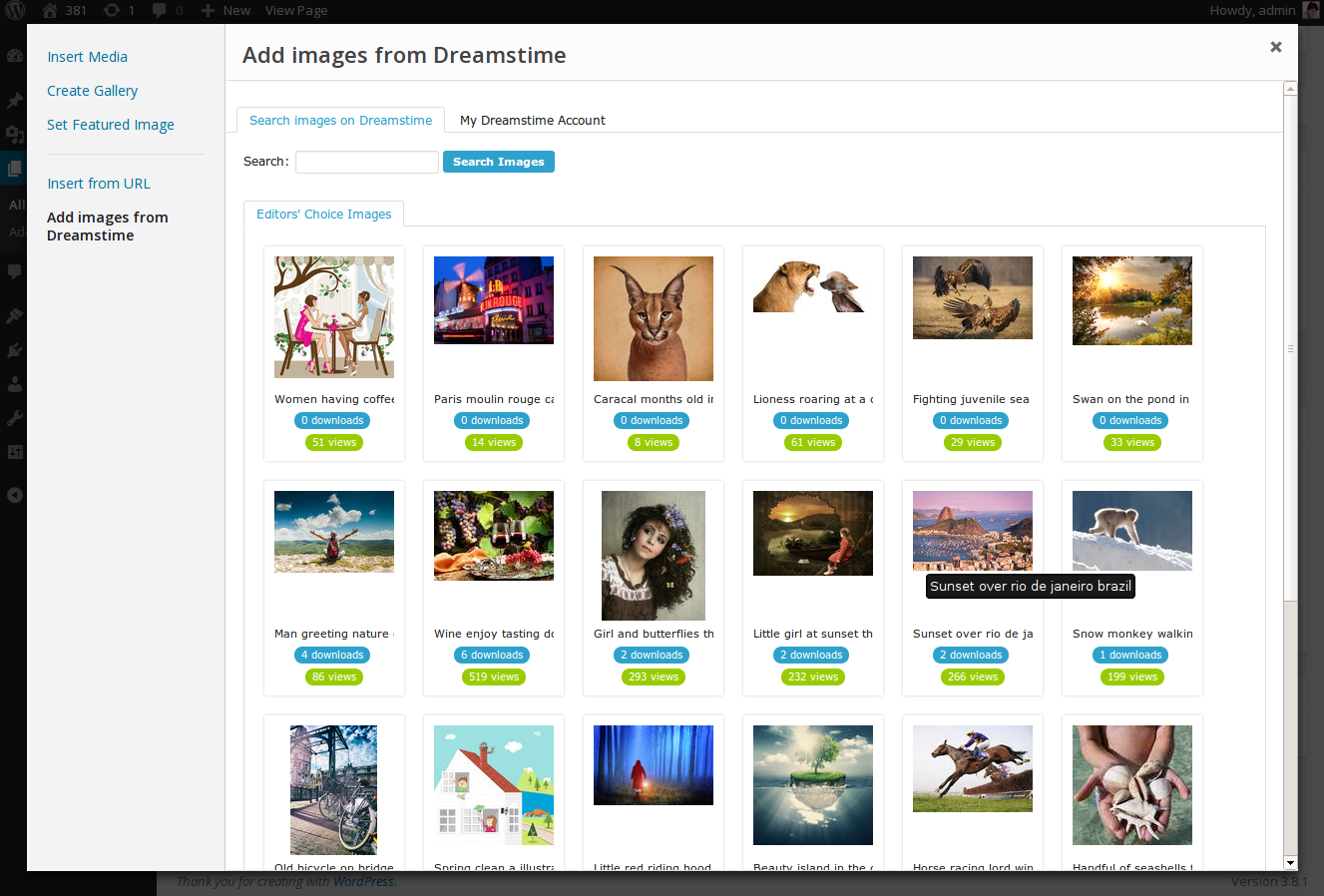Choose the Paris Moulin Rouge thumbnail
Viewport: 1324px width, 896px height.
[494, 300]
